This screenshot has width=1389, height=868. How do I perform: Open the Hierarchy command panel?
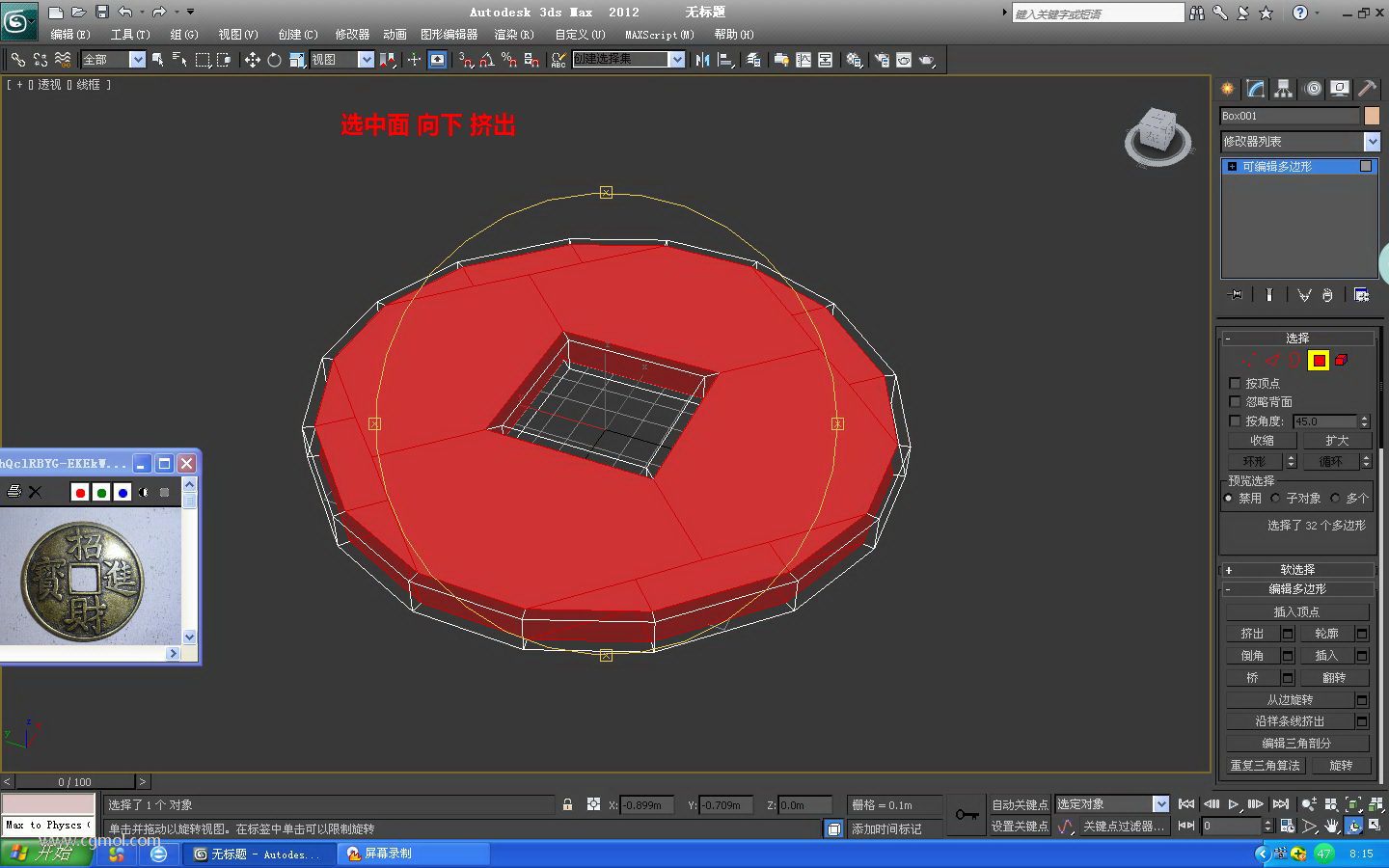point(1283,89)
